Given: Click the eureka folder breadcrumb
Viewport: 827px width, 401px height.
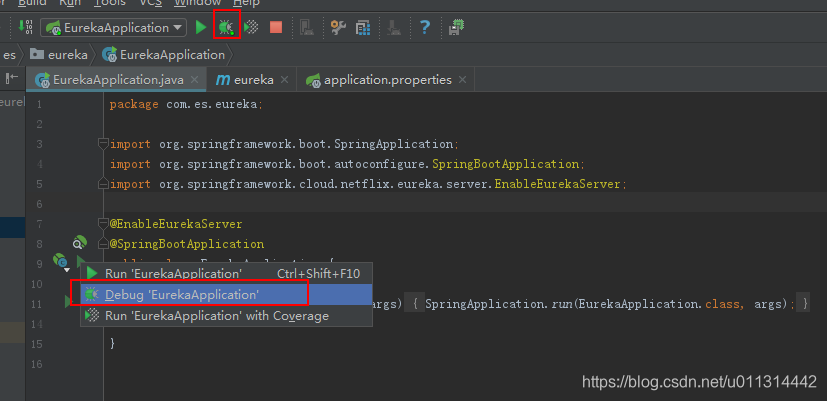Looking at the screenshot, I should [x=59, y=55].
